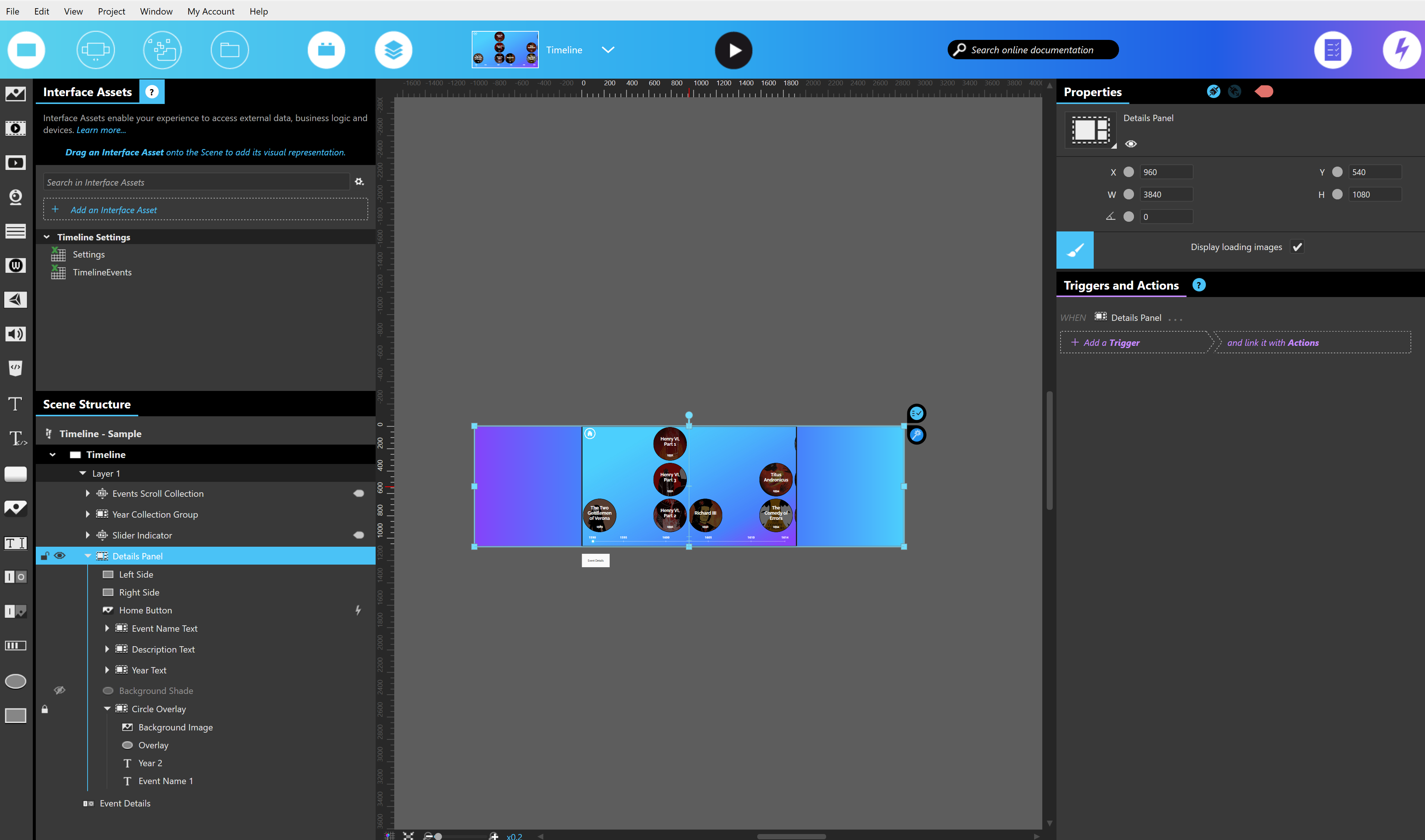The image size is (1425, 840).
Task: Open the Webcam asset tool
Action: point(15,197)
